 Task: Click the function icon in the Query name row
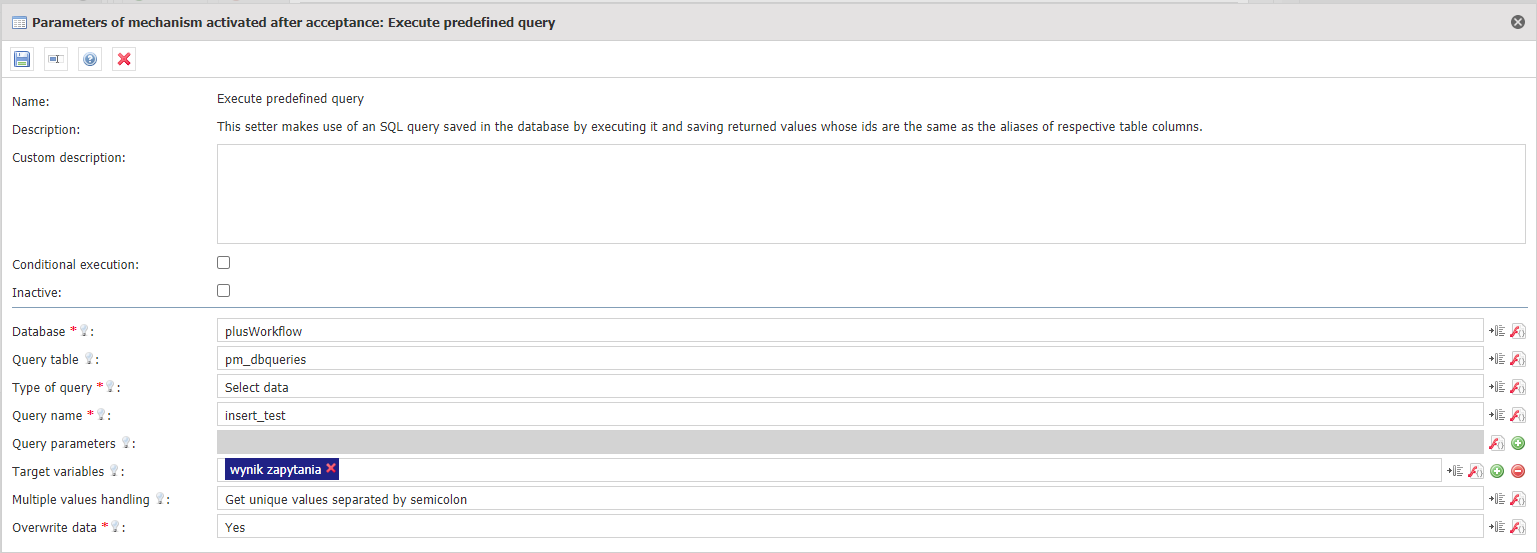pyautogui.click(x=1517, y=415)
